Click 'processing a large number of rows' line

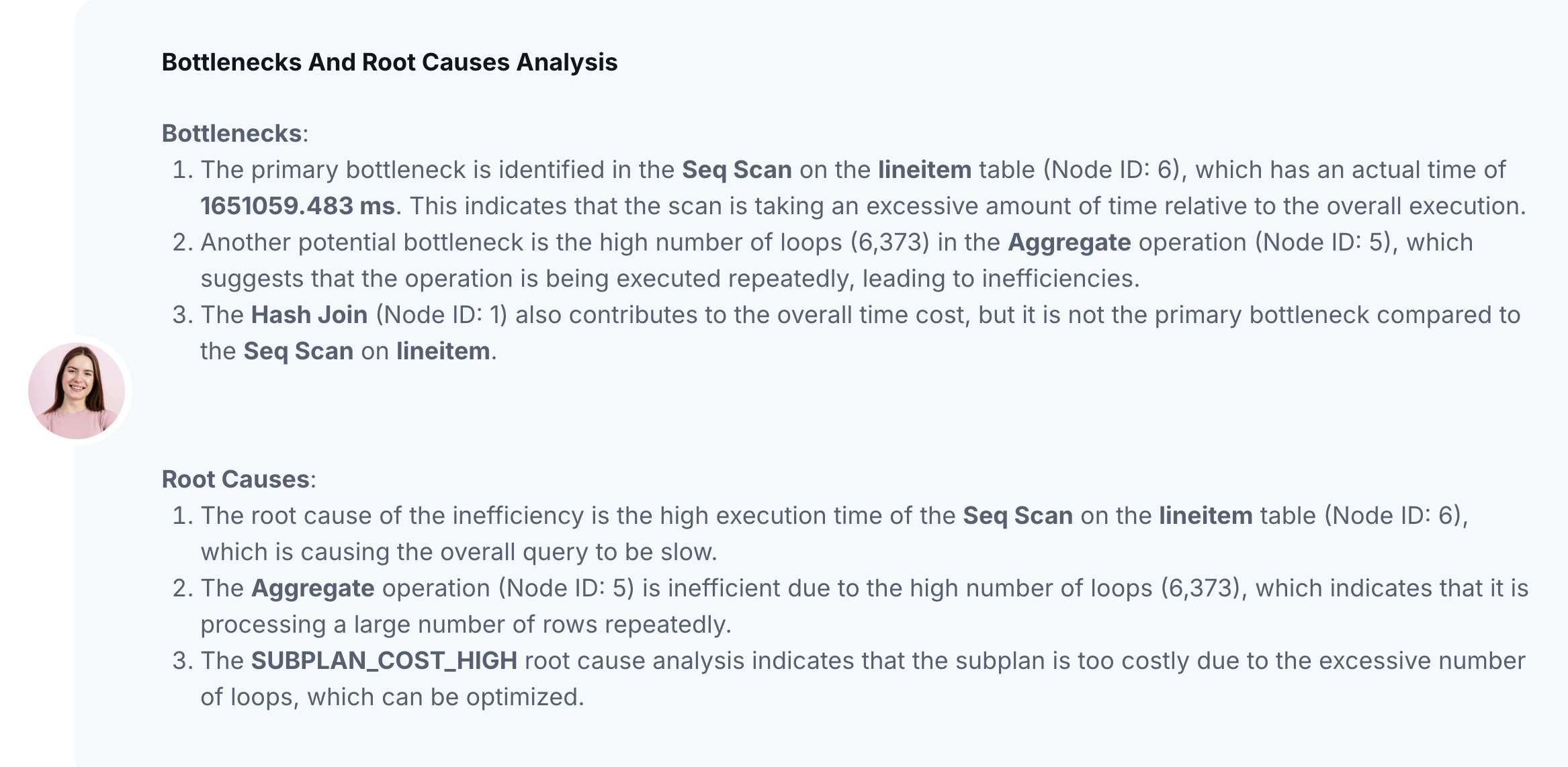tap(466, 624)
